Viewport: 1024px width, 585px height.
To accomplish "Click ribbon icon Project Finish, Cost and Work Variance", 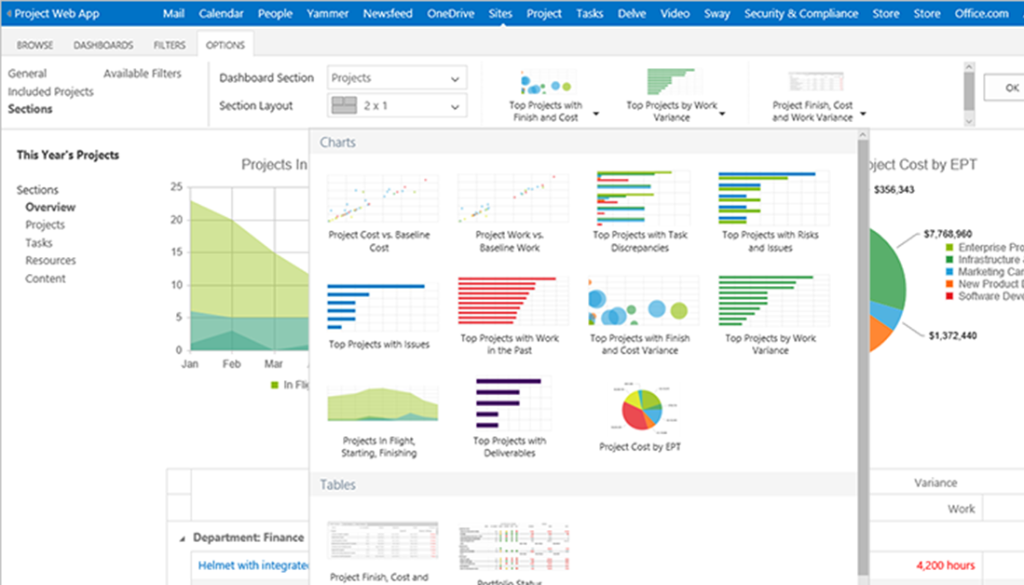I will pyautogui.click(x=816, y=82).
